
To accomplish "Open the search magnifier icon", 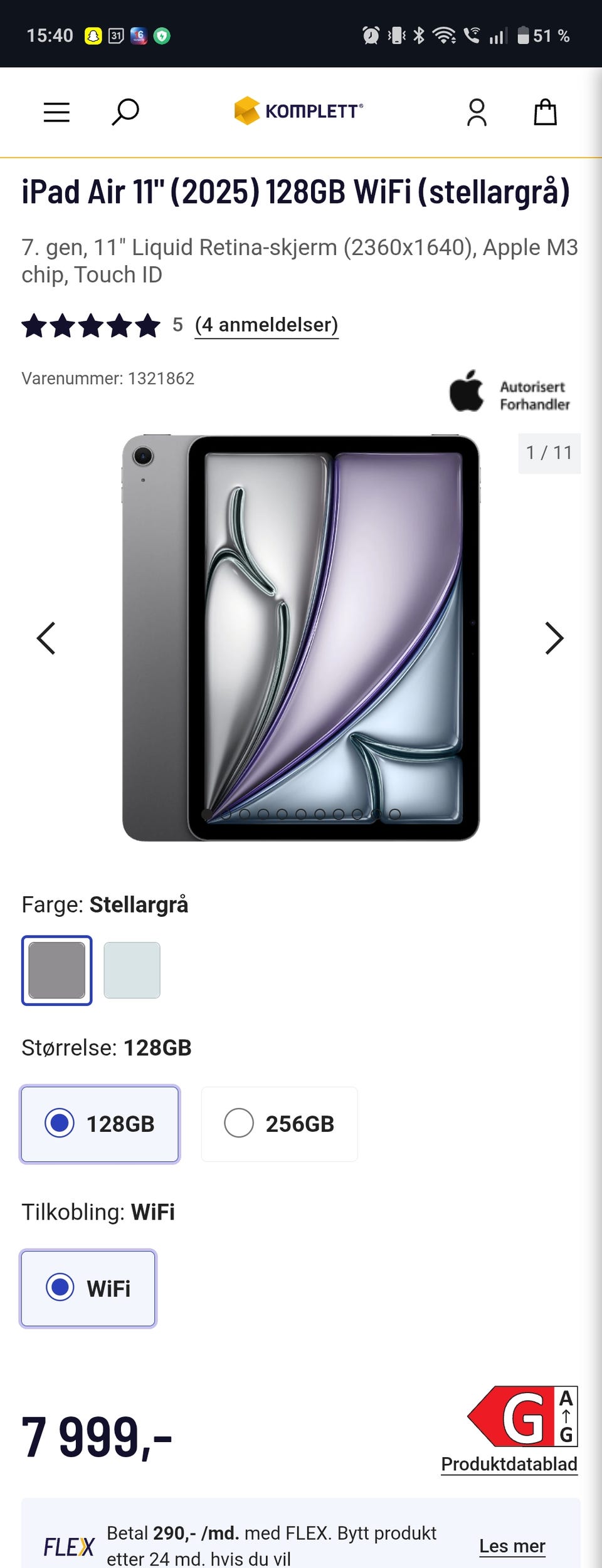I will (x=125, y=112).
